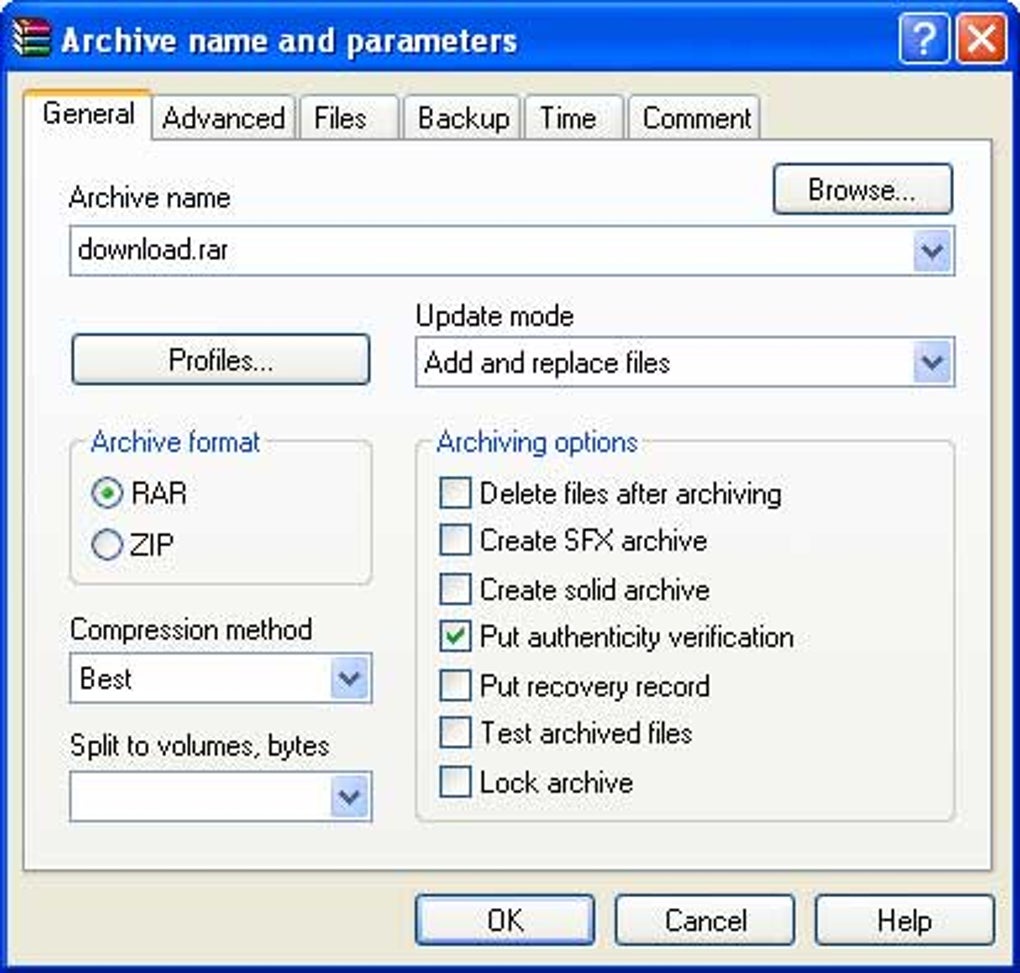Click the Browse... button
The width and height of the screenshot is (1020, 973).
863,189
